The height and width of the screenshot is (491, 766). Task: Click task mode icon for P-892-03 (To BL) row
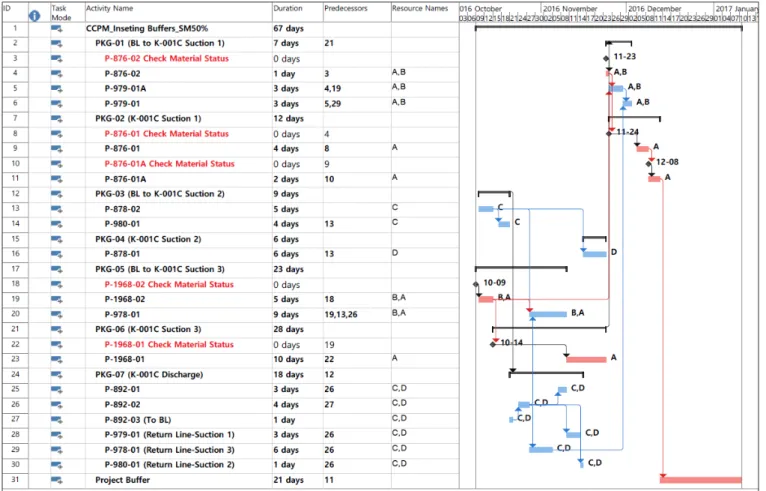[x=57, y=420]
